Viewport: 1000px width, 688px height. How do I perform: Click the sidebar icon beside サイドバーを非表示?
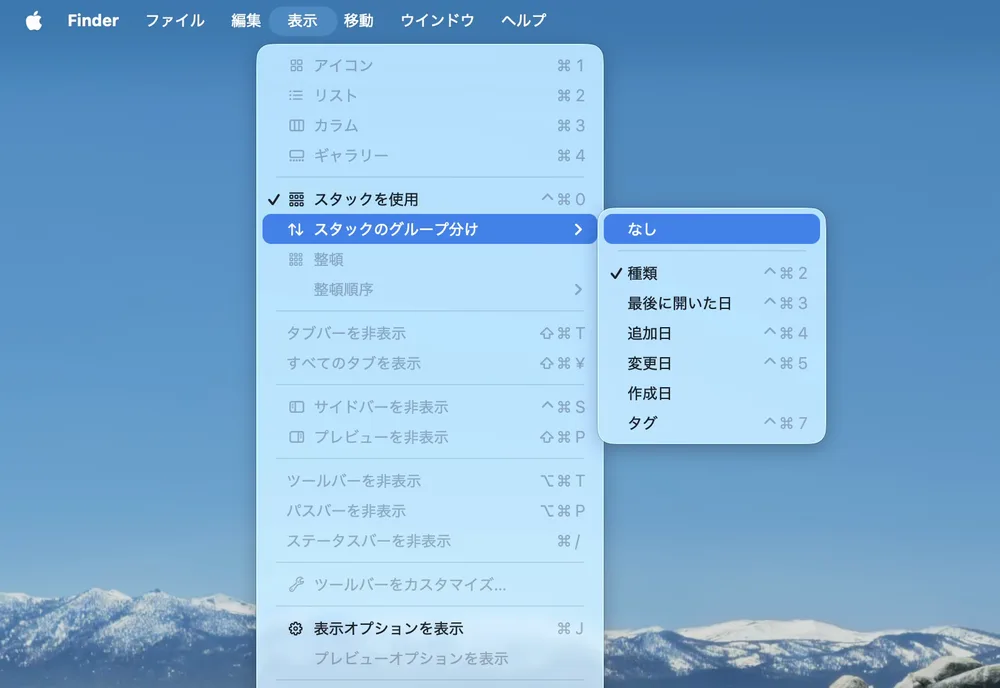click(x=297, y=407)
